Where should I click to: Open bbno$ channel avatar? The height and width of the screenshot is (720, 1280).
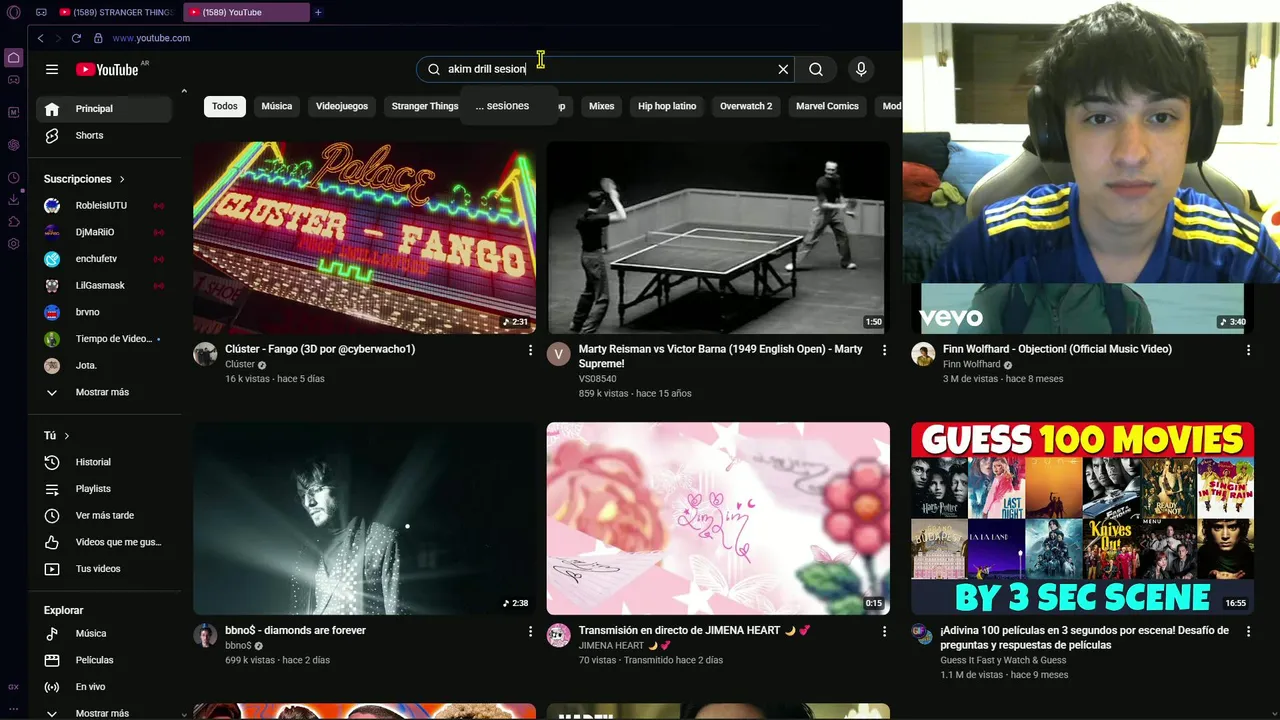tap(205, 635)
